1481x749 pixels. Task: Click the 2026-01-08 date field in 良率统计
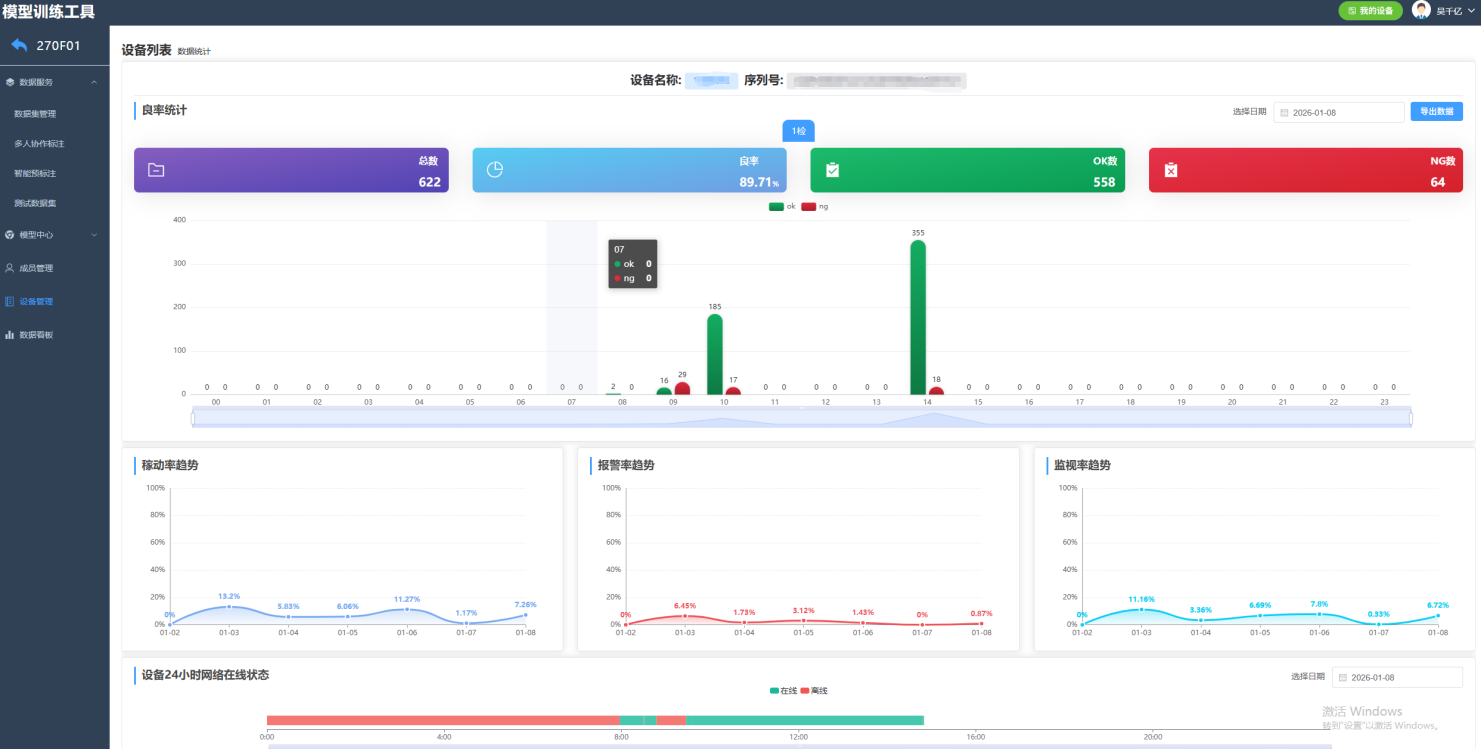point(1345,113)
